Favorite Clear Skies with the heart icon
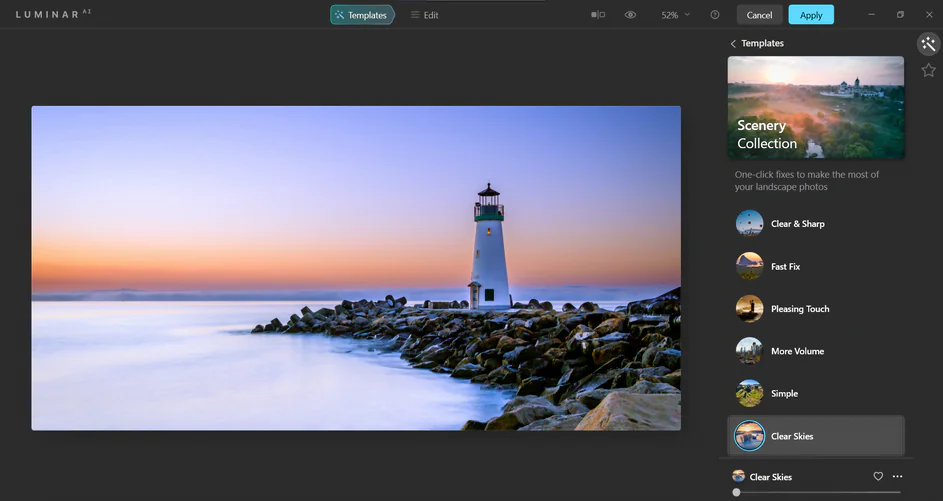The image size is (943, 501). tap(878, 477)
